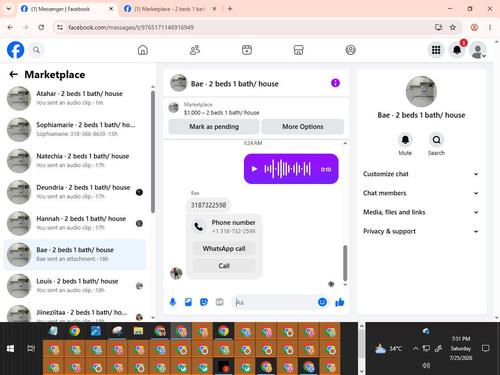Screen dimensions: 500x375
Task: Expand Media, files and links section
Action: 421,212
